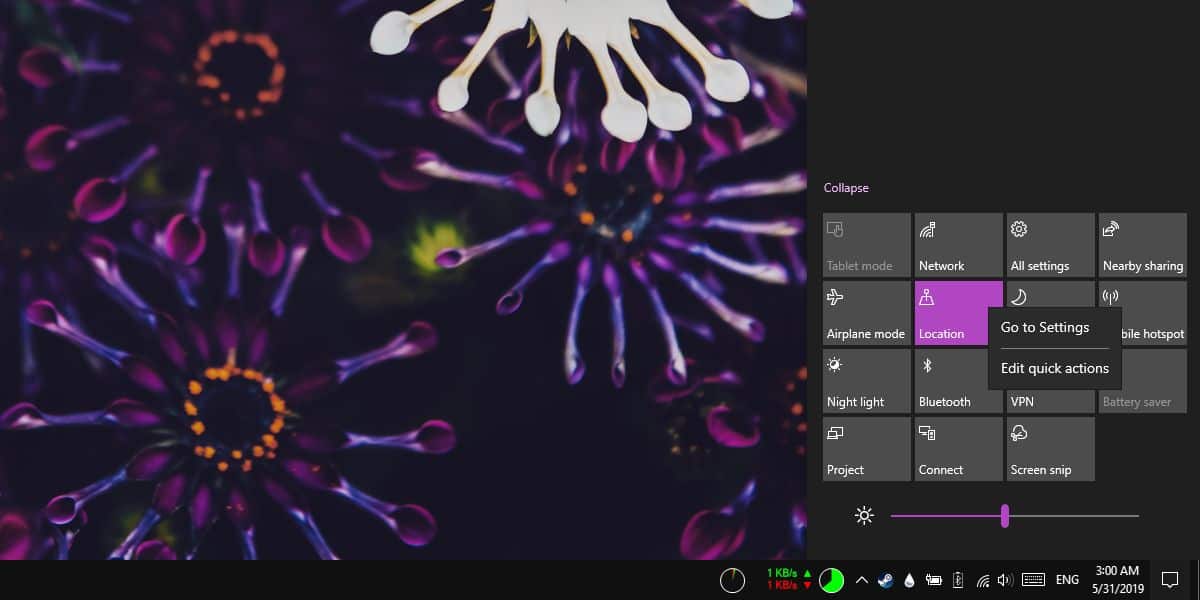Screen dimensions: 1200x600
Task: Collapse the quick actions panel
Action: [x=846, y=188]
